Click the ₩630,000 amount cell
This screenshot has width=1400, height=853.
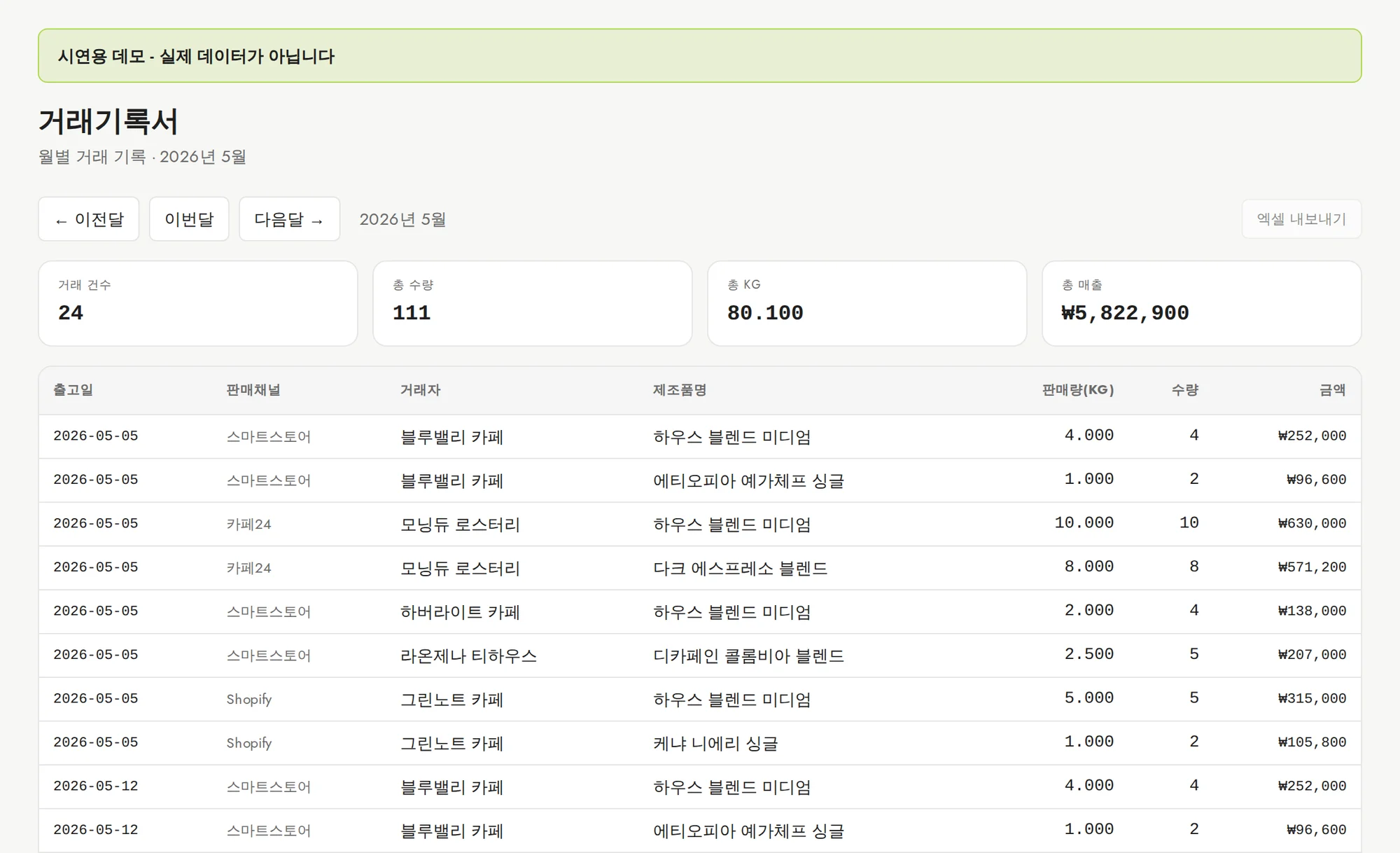[x=1312, y=523]
